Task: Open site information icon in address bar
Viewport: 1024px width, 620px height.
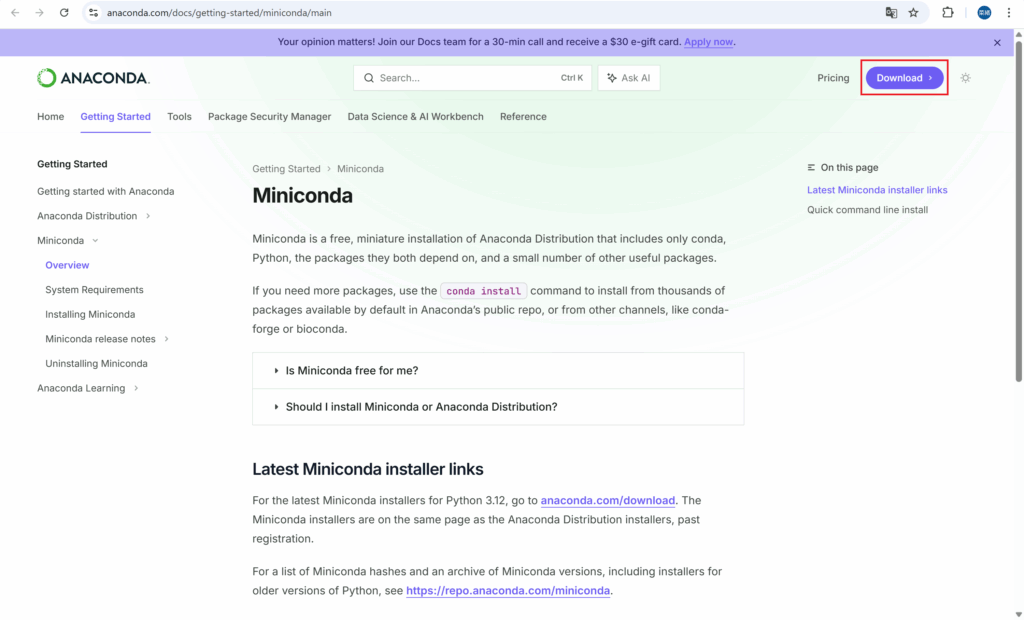Action: (x=93, y=12)
